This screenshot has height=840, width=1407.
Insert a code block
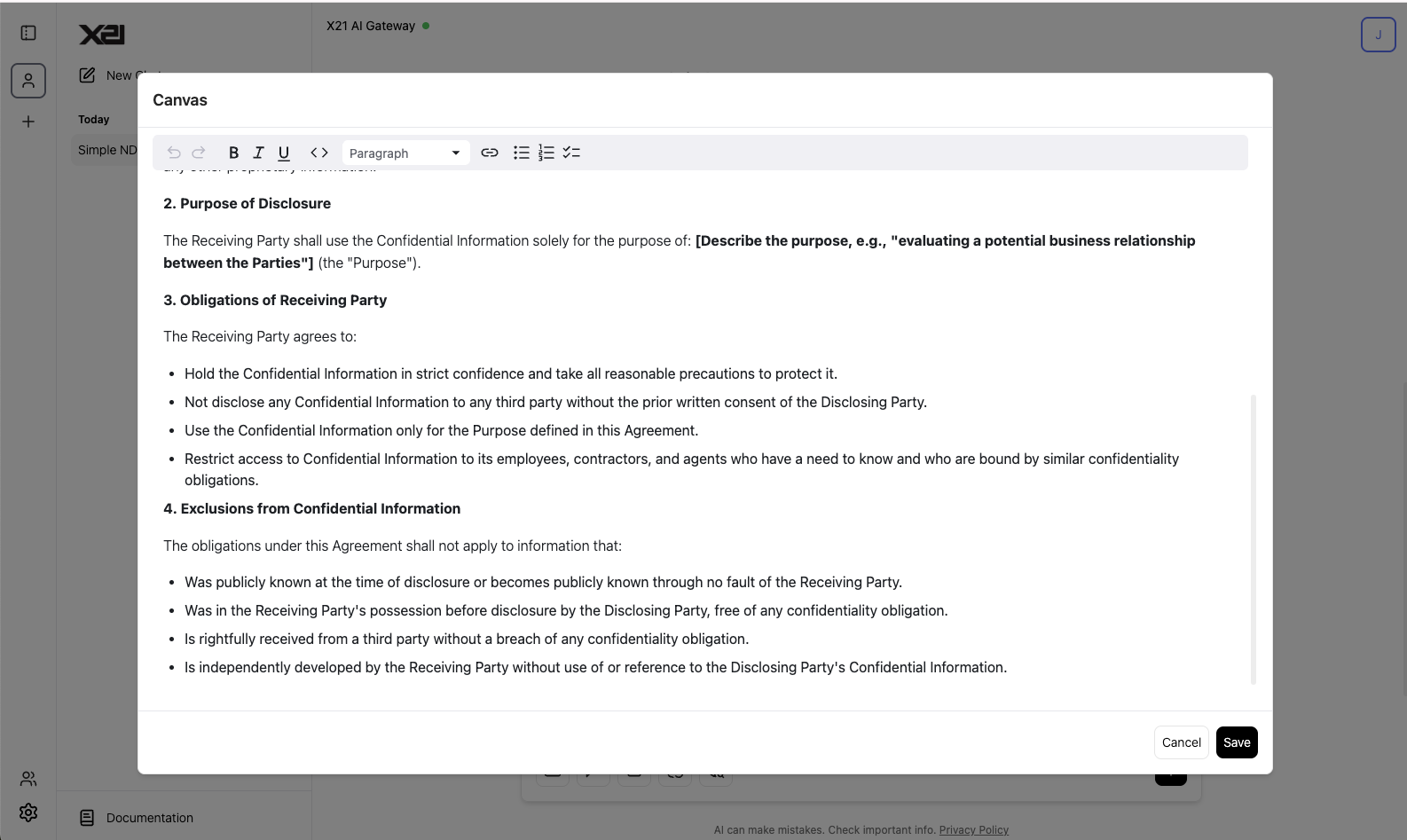[319, 153]
